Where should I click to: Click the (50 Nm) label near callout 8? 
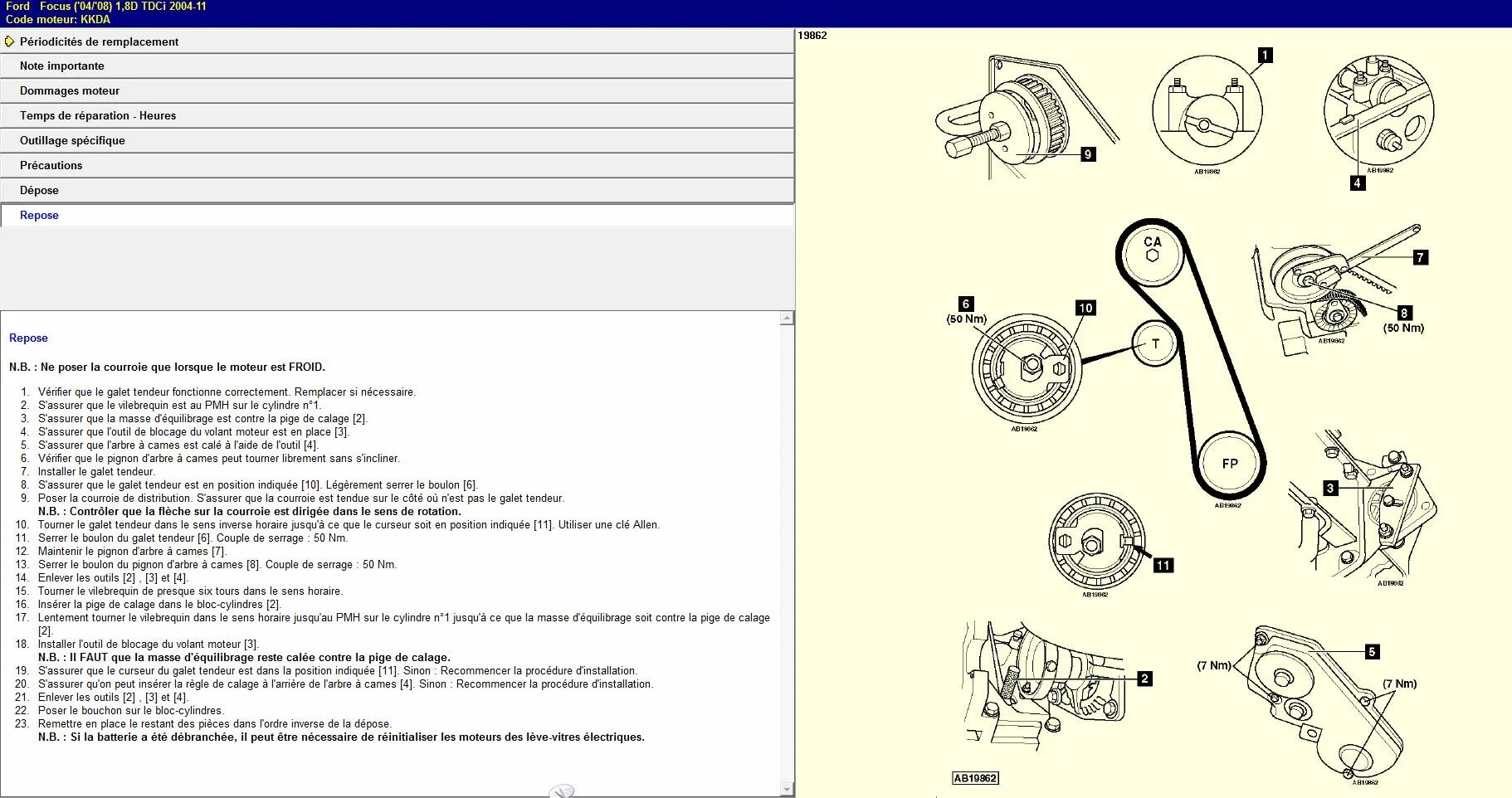point(1403,328)
